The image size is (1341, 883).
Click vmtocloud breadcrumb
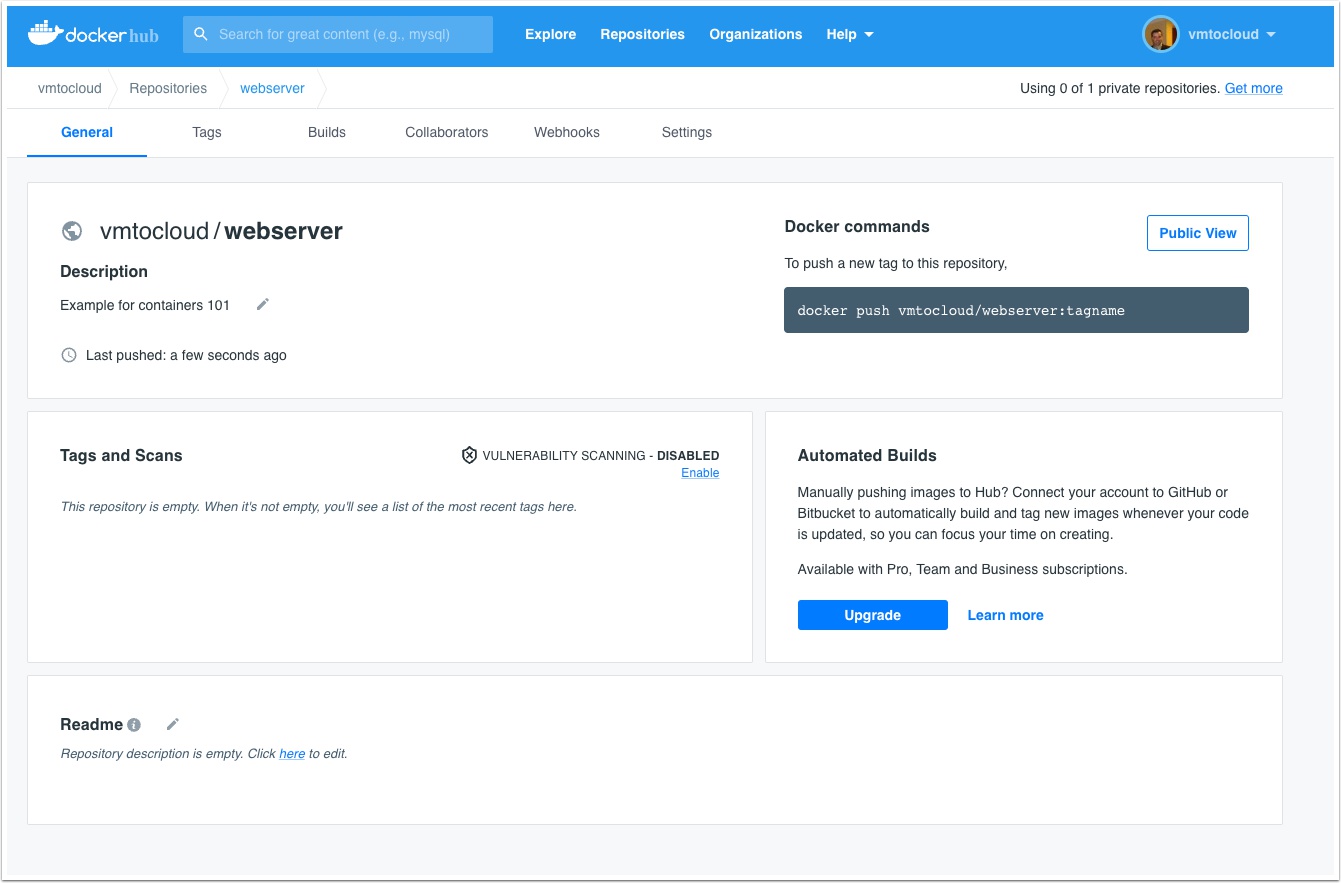[x=70, y=88]
